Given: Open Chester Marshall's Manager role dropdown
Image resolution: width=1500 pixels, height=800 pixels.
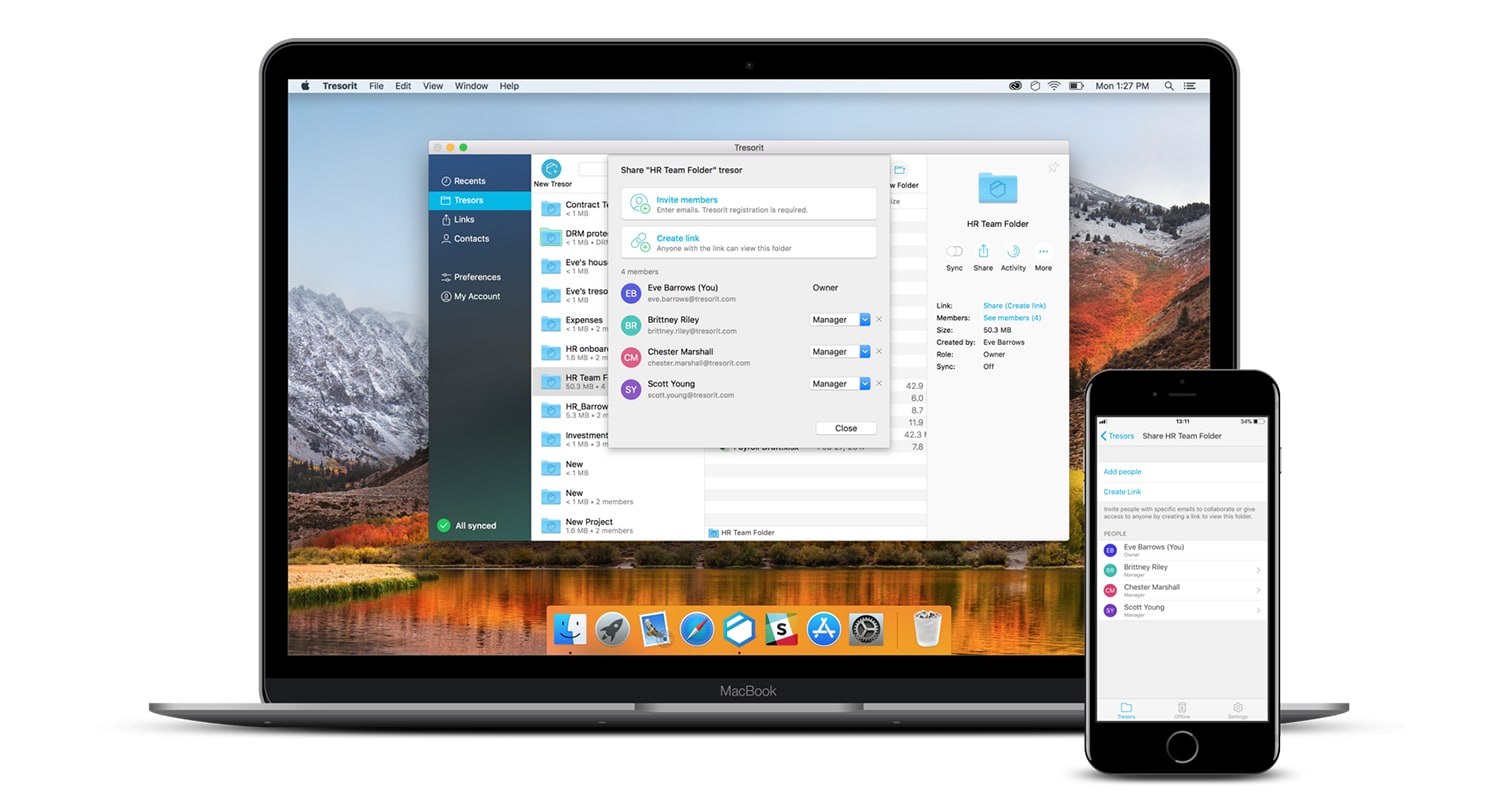Looking at the screenshot, I should point(840,352).
